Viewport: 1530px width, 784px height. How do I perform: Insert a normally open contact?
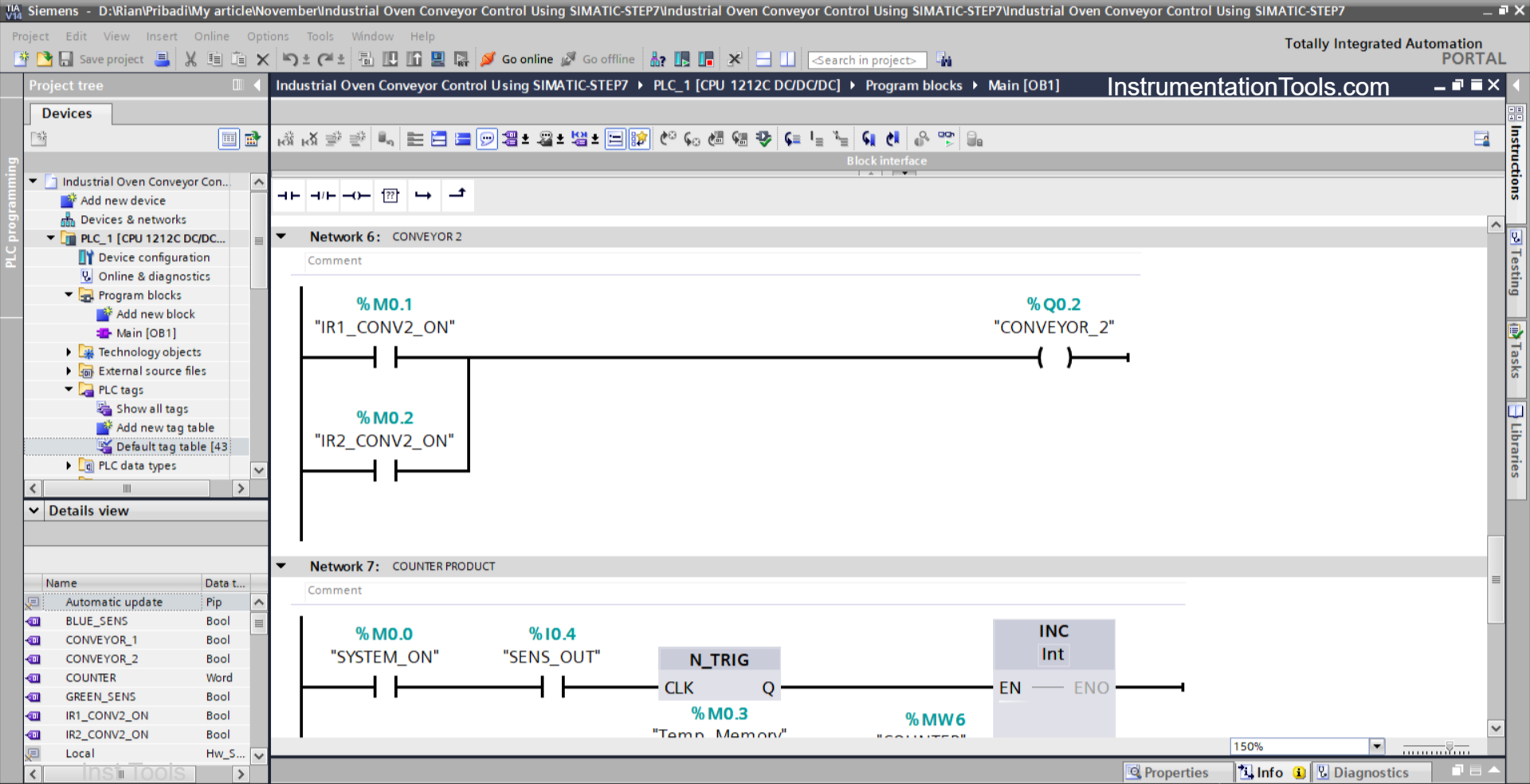[x=288, y=195]
